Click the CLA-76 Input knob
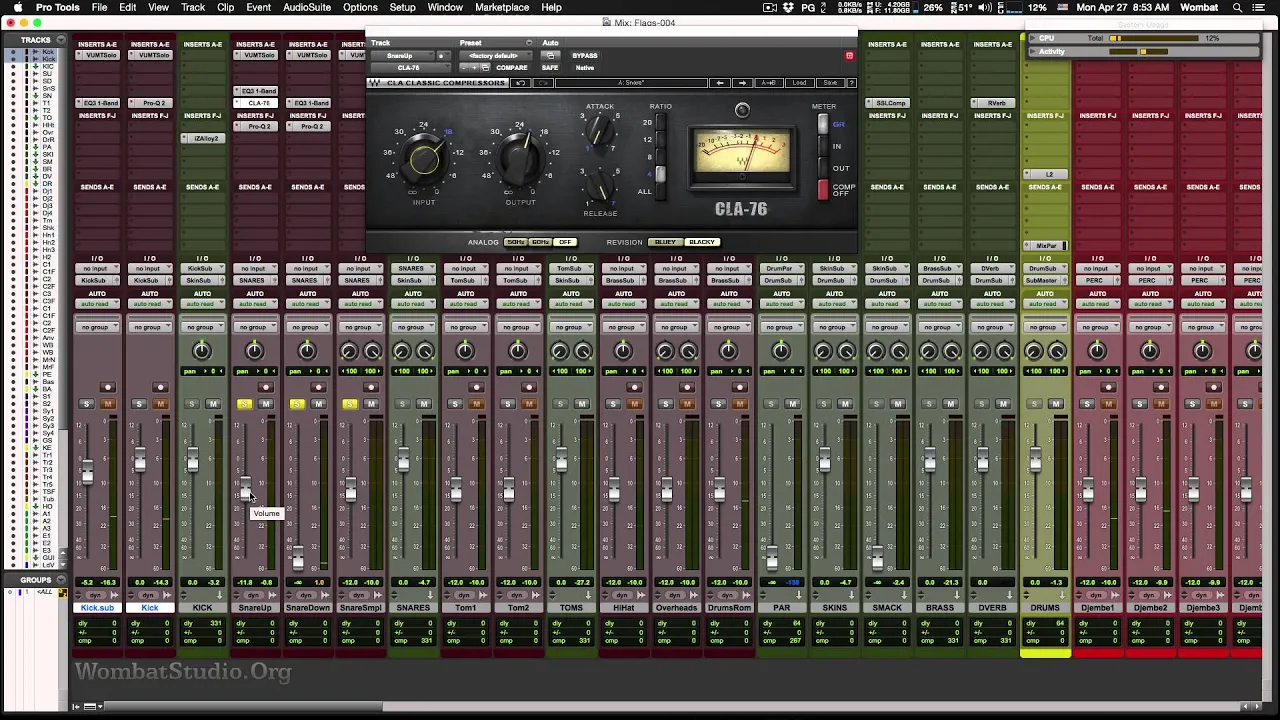1280x720 pixels. click(424, 158)
